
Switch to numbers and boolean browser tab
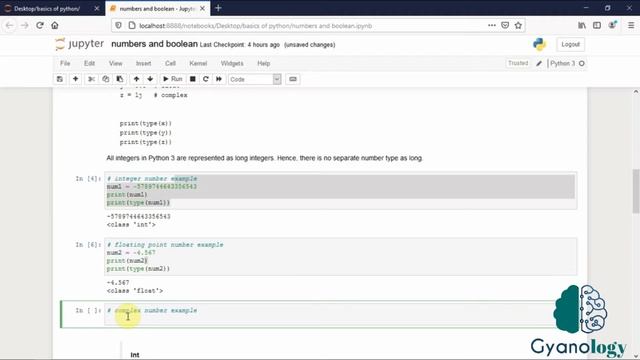coord(158,9)
